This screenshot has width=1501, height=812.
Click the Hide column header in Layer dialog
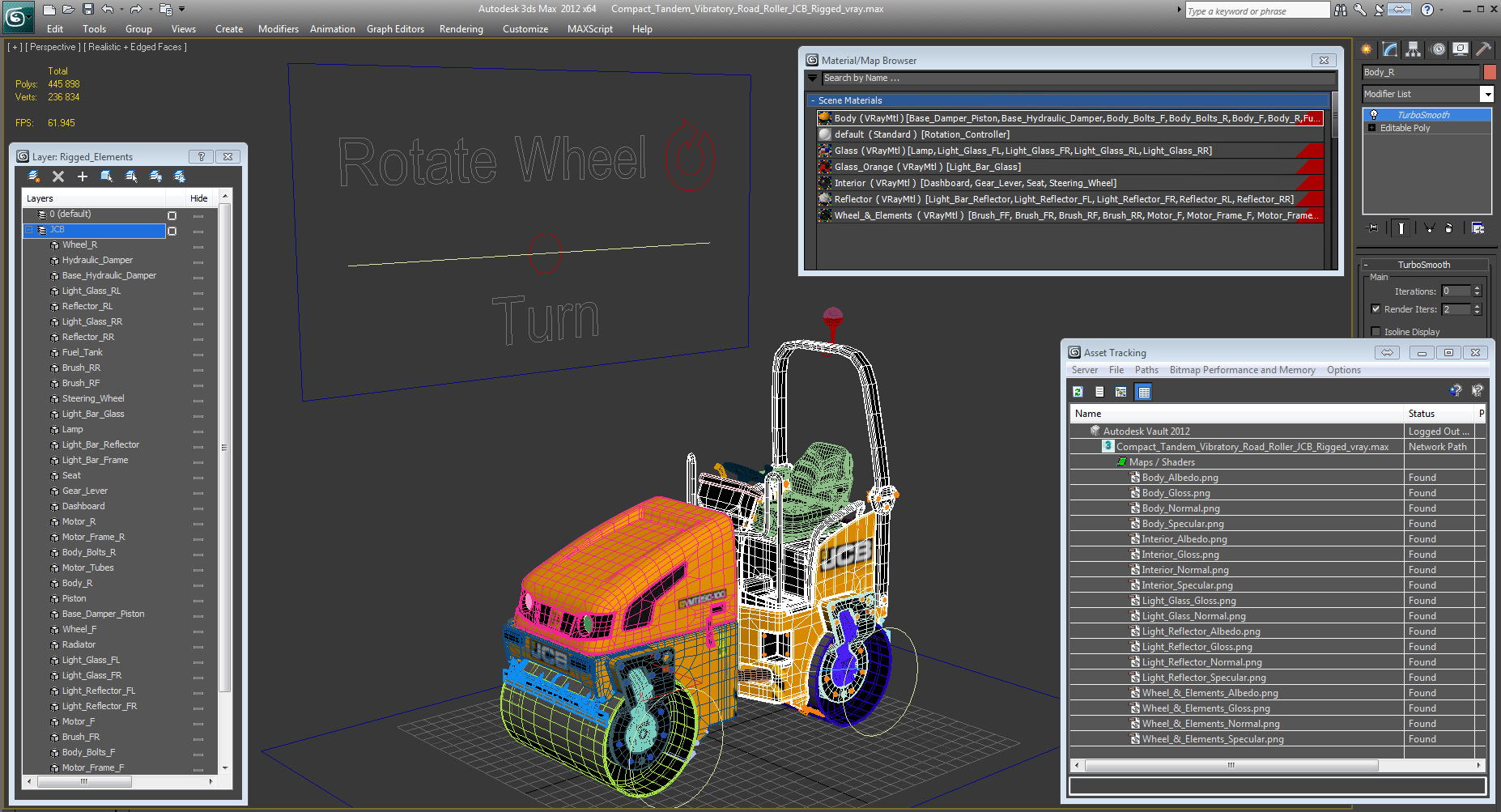tap(199, 198)
